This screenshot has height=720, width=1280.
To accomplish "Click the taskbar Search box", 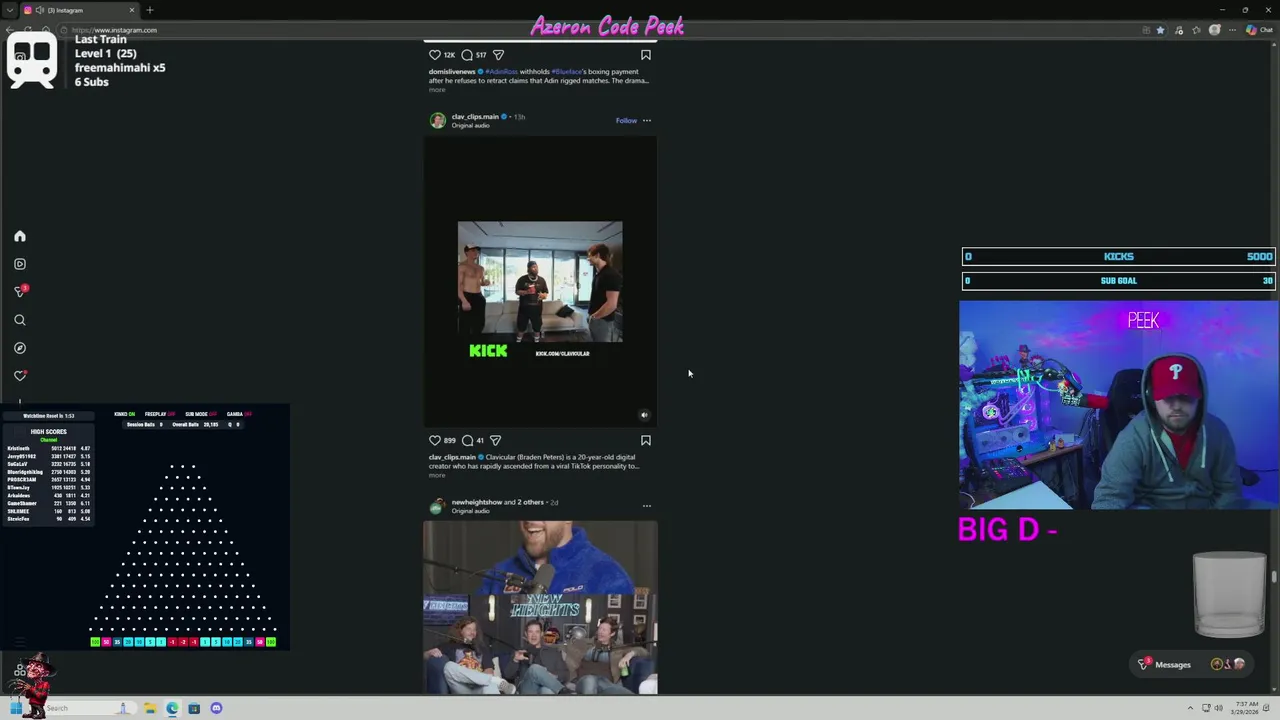I will 84,708.
